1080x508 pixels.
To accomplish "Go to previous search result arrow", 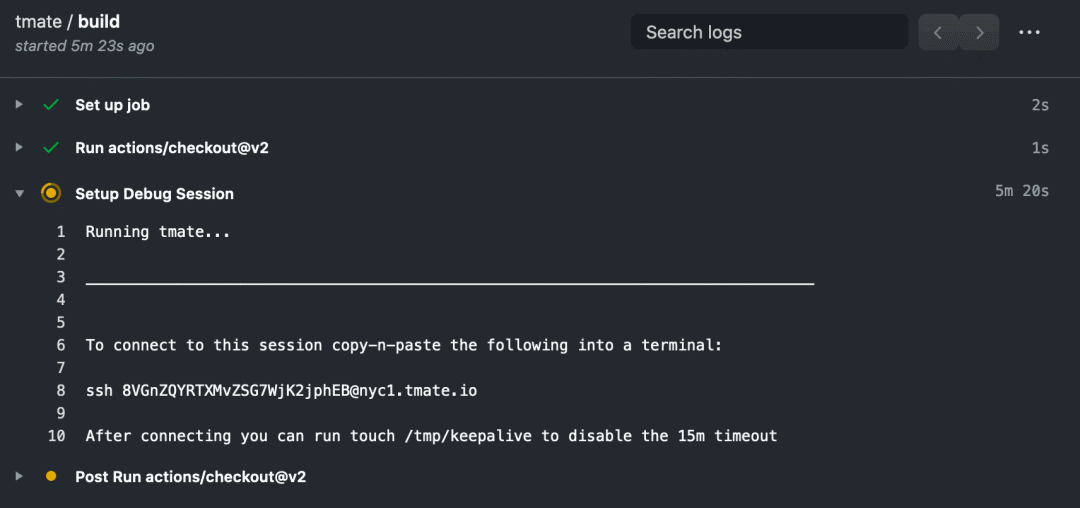I will pos(938,32).
